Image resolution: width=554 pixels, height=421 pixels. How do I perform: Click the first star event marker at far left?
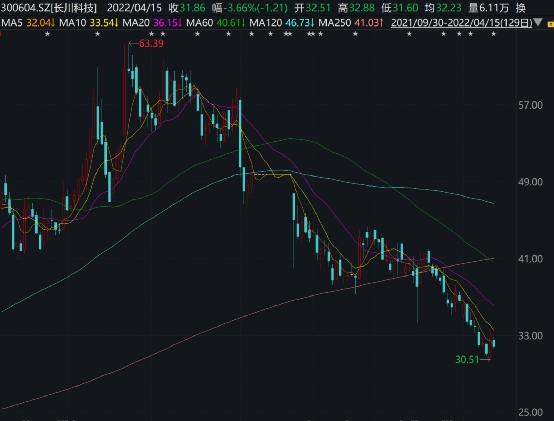pyautogui.click(x=48, y=34)
